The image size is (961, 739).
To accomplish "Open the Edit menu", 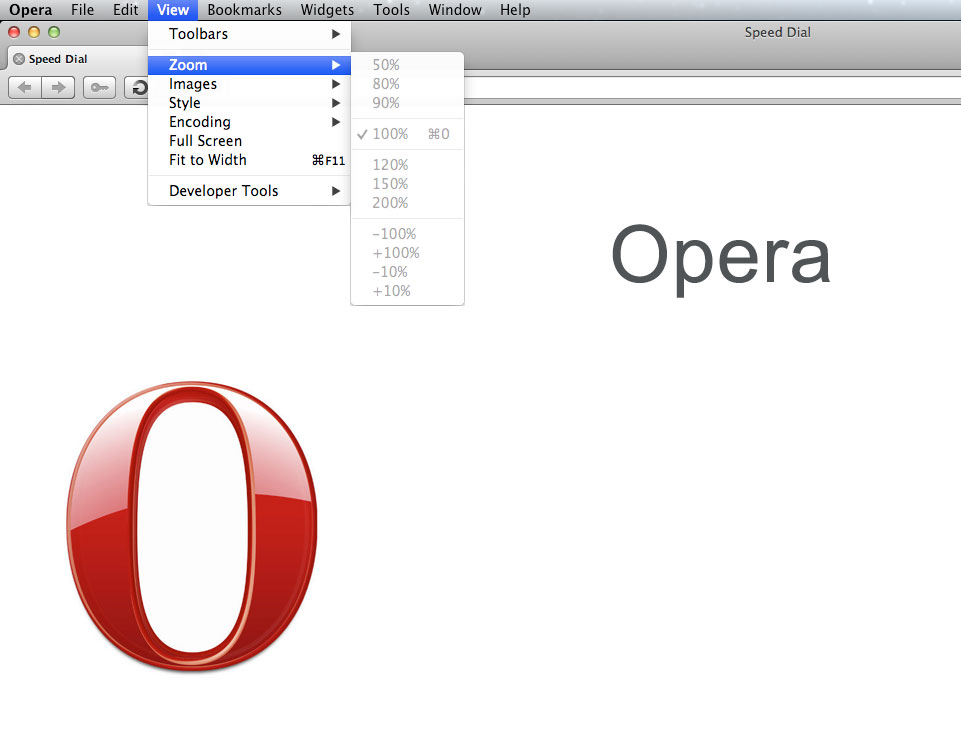I will 126,10.
